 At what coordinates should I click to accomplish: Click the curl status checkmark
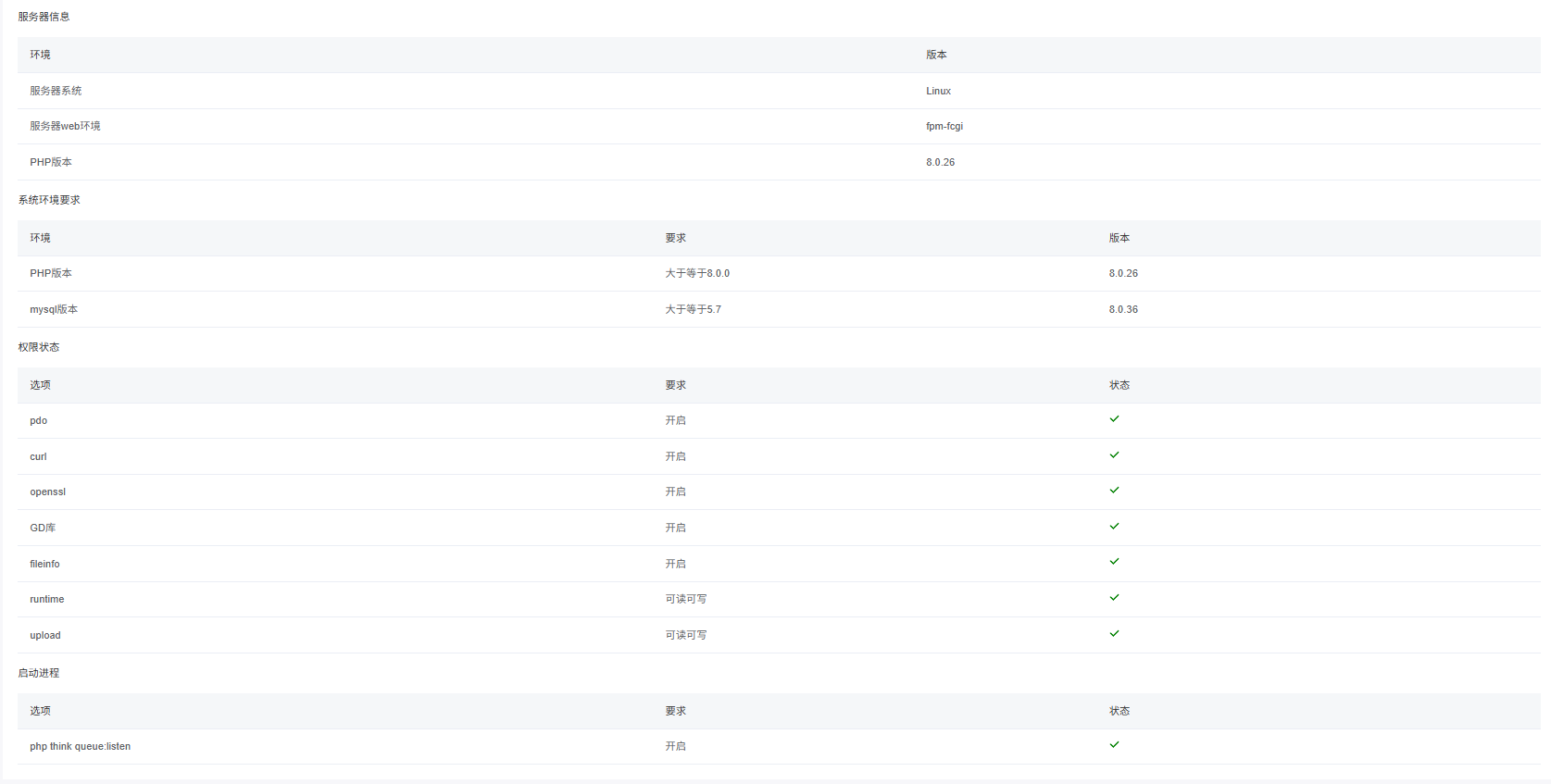pos(1114,455)
